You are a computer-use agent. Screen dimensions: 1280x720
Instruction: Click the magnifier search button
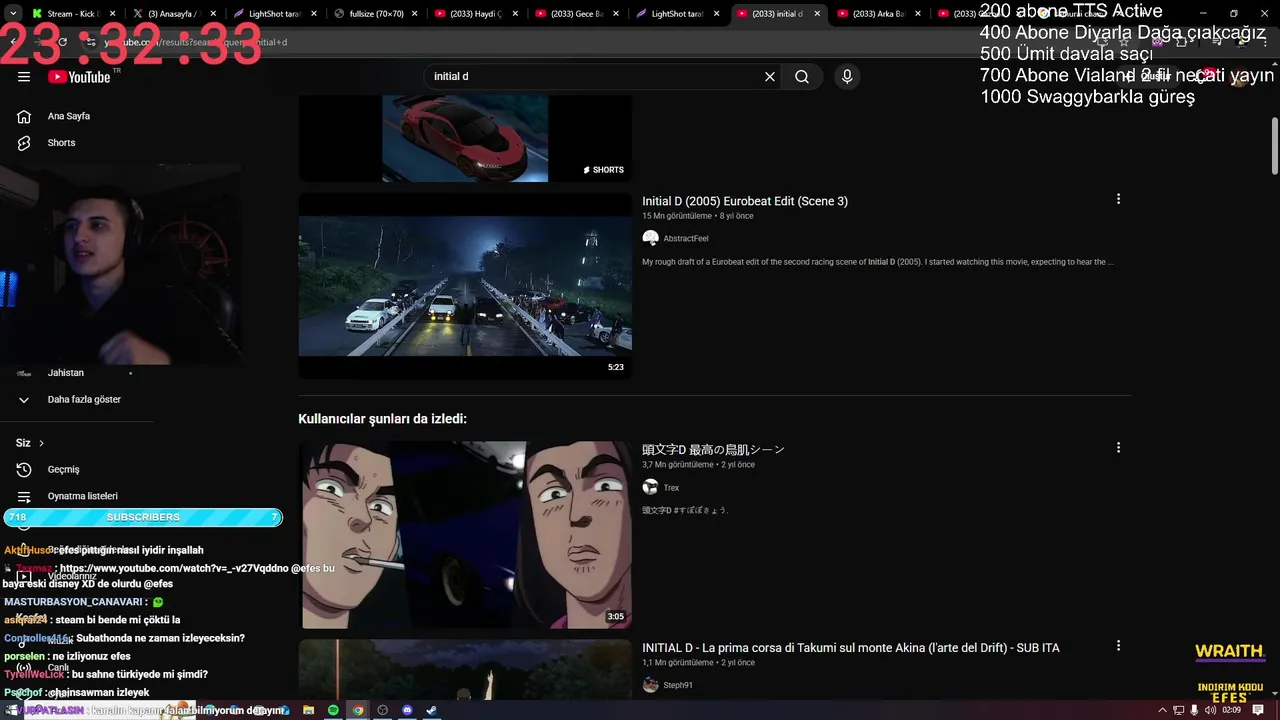(802, 77)
